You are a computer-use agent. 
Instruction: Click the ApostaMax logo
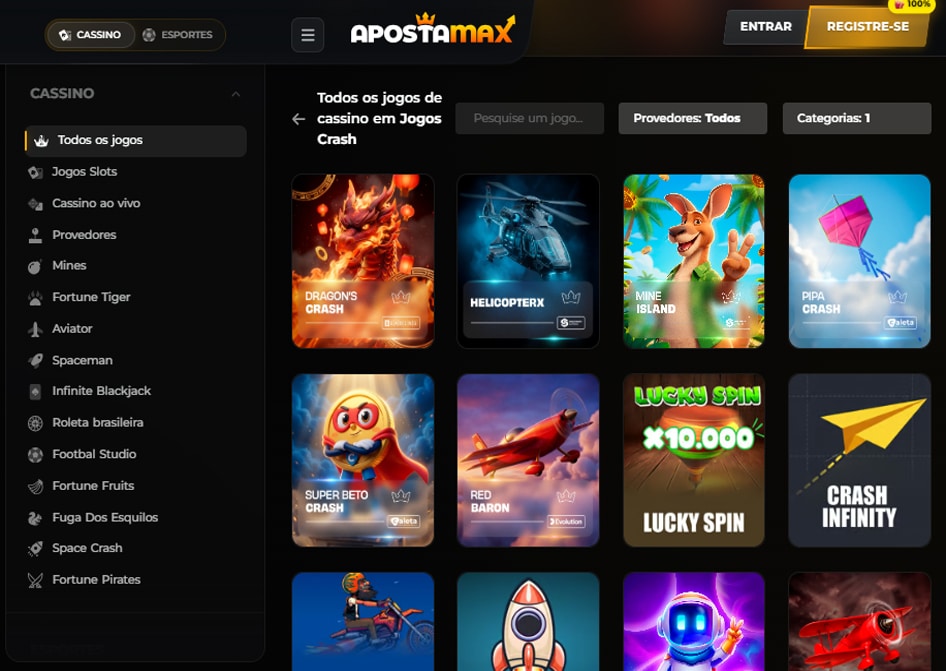(433, 30)
